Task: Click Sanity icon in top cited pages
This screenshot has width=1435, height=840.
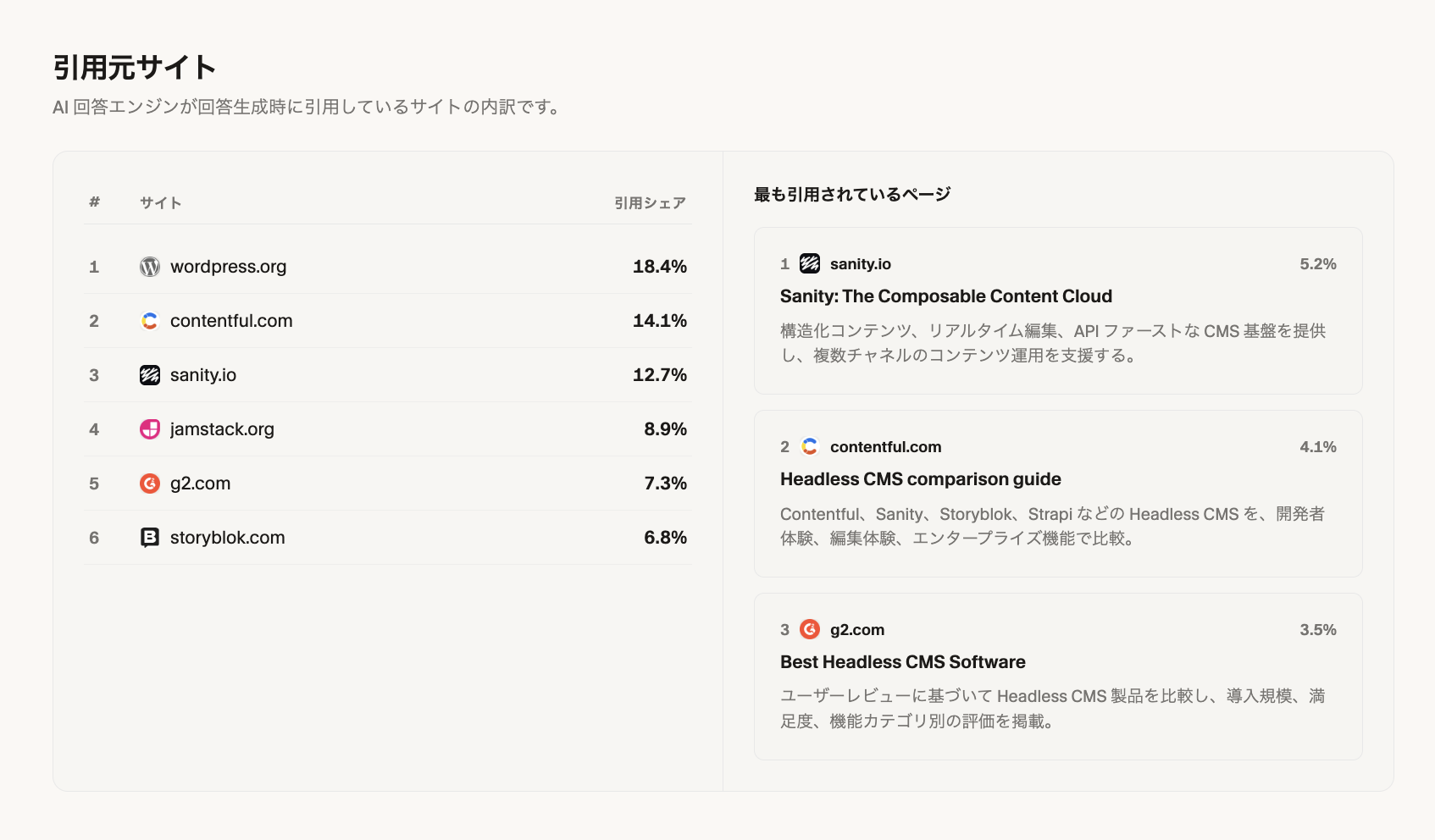Action: [x=810, y=263]
